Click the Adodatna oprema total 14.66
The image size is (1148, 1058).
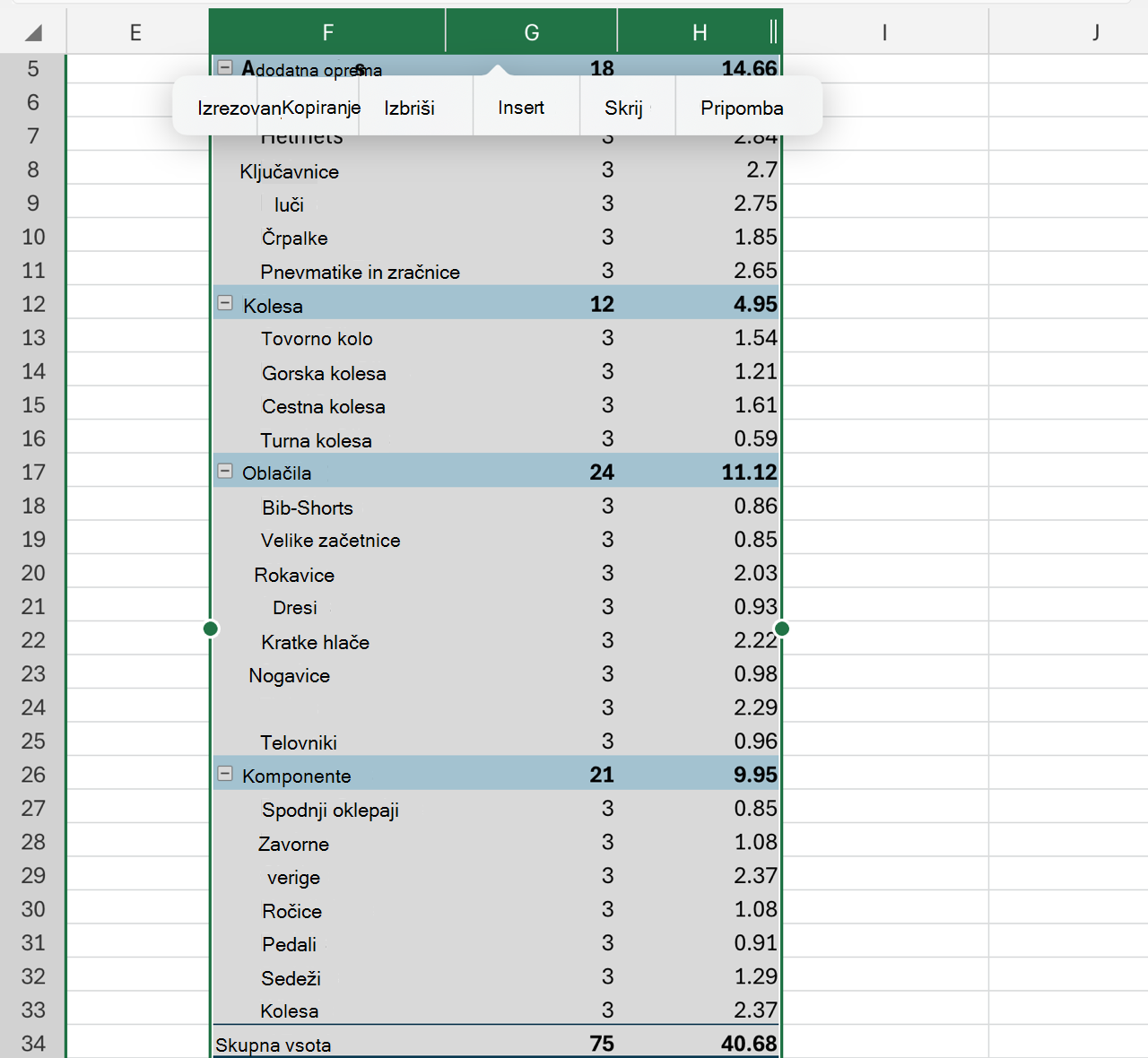[x=749, y=68]
